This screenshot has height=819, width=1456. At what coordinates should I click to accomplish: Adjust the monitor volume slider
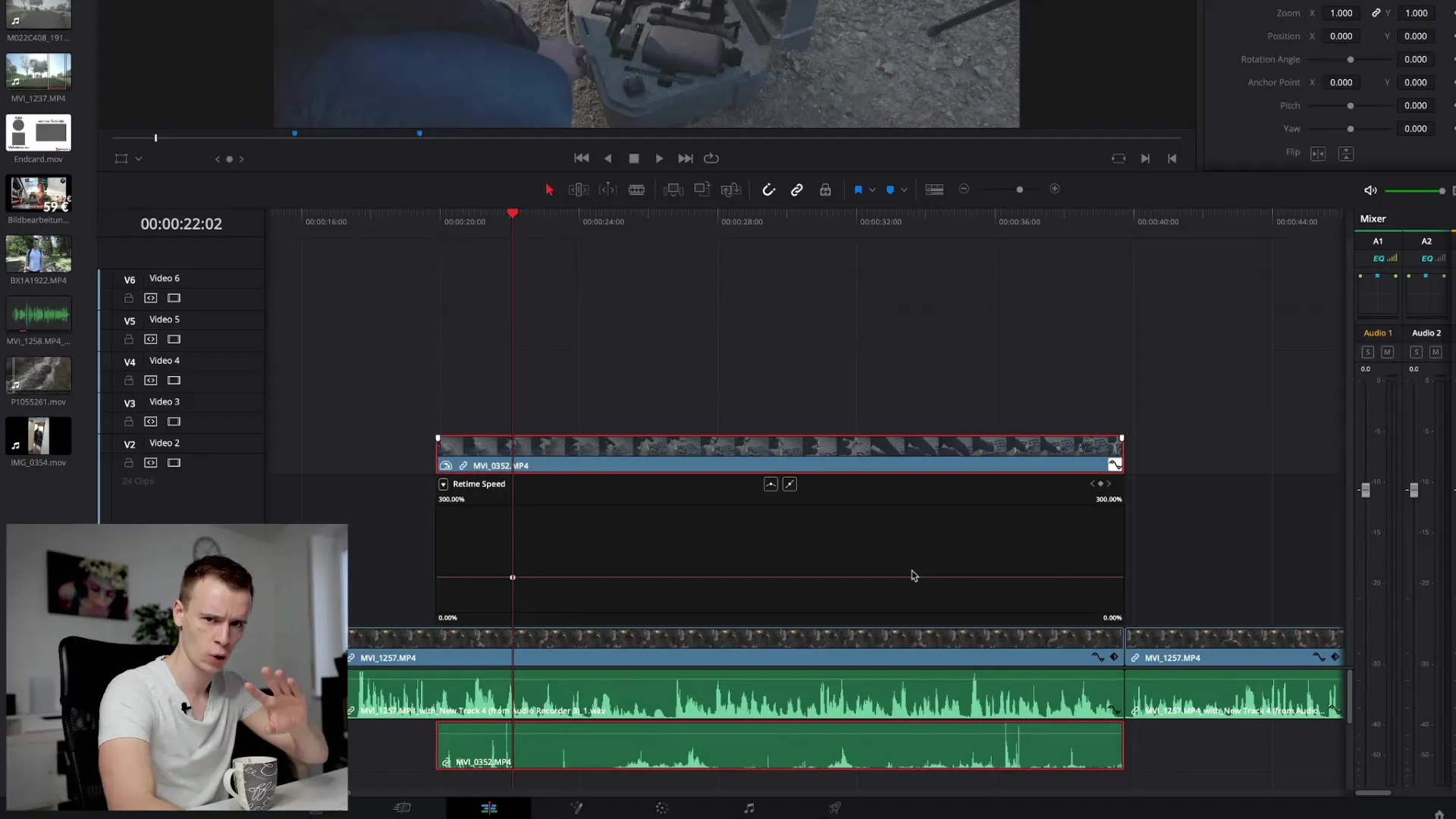pos(1442,191)
